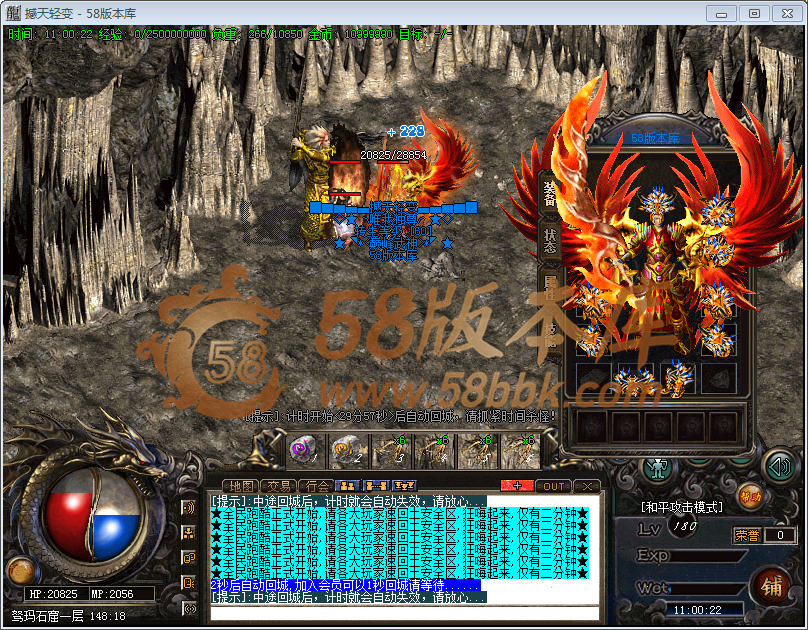Select the boots equipment slot

click(x=678, y=379)
